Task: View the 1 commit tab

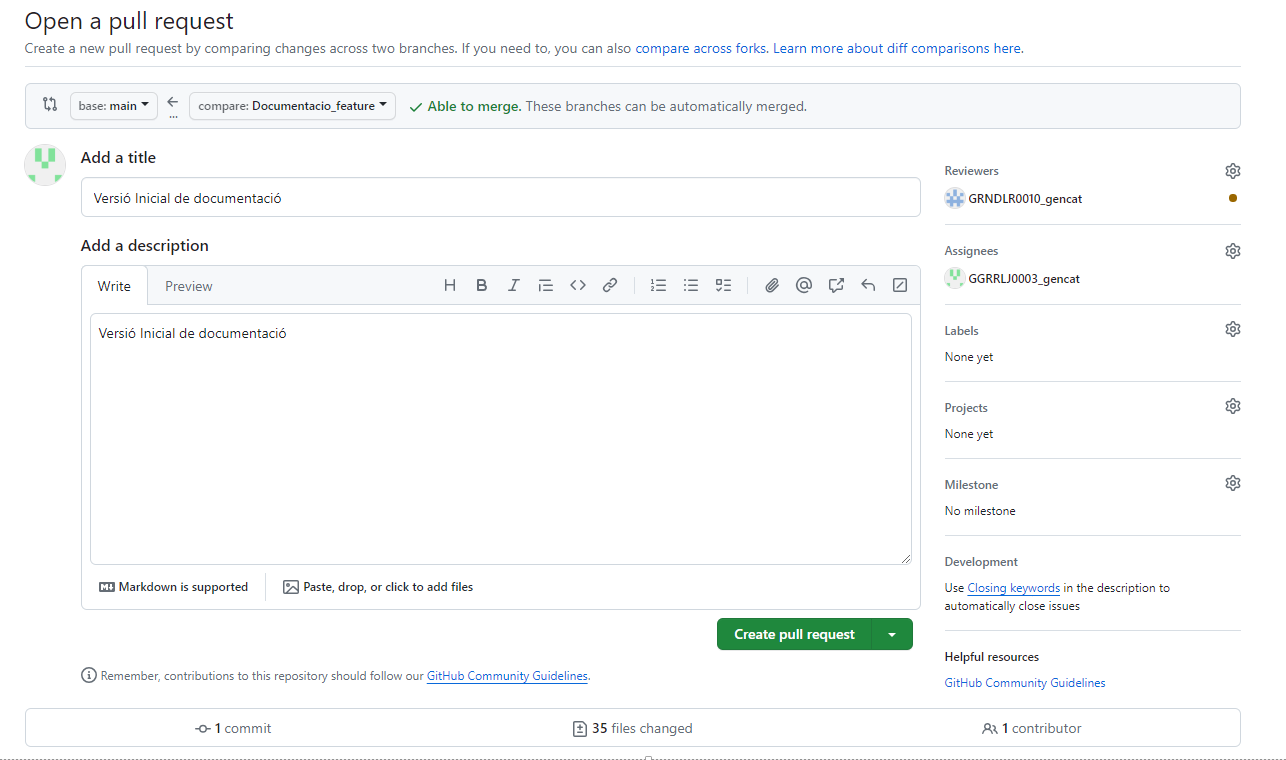Action: coord(233,728)
